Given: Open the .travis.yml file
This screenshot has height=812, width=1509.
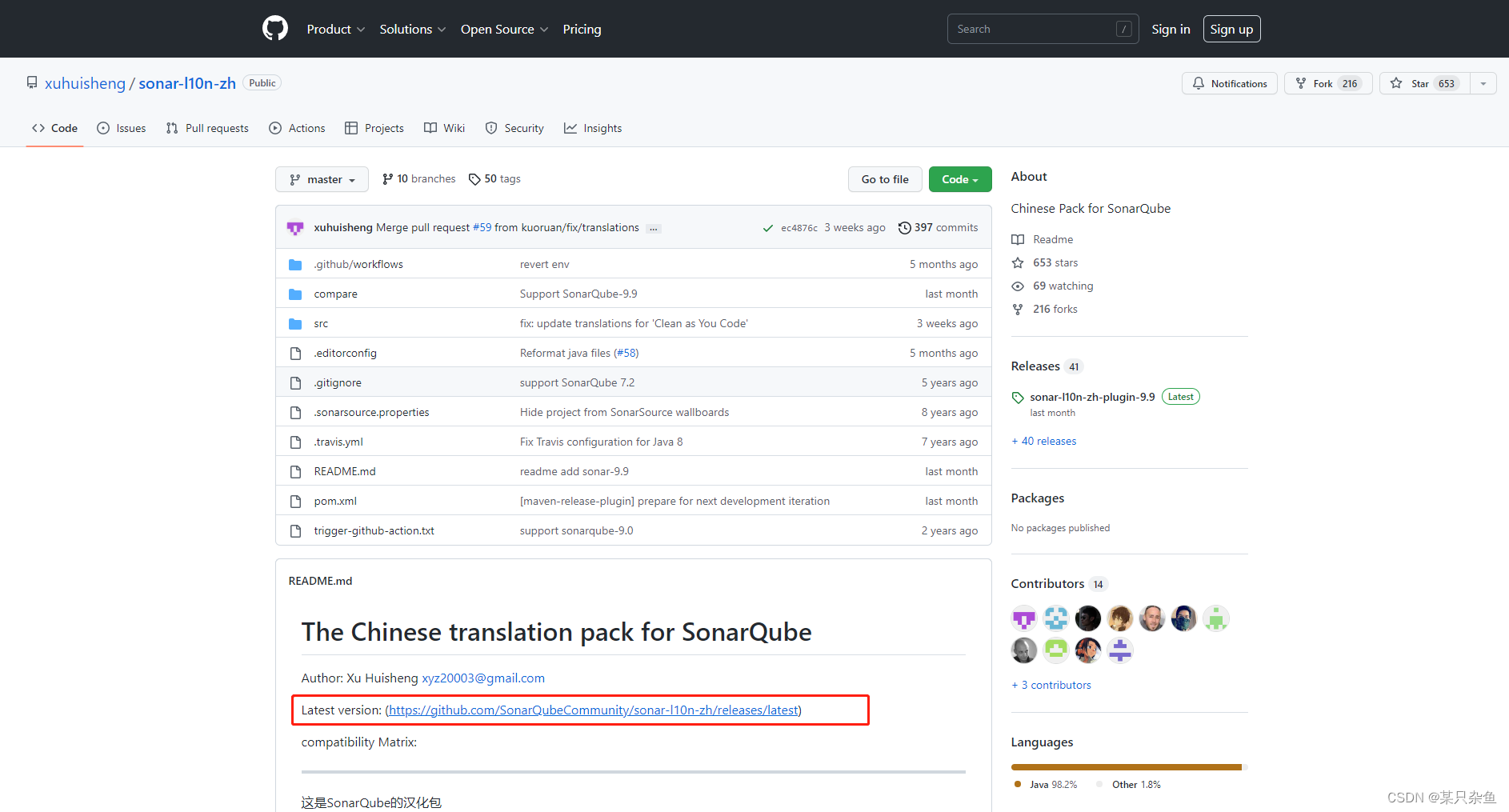Looking at the screenshot, I should point(338,442).
